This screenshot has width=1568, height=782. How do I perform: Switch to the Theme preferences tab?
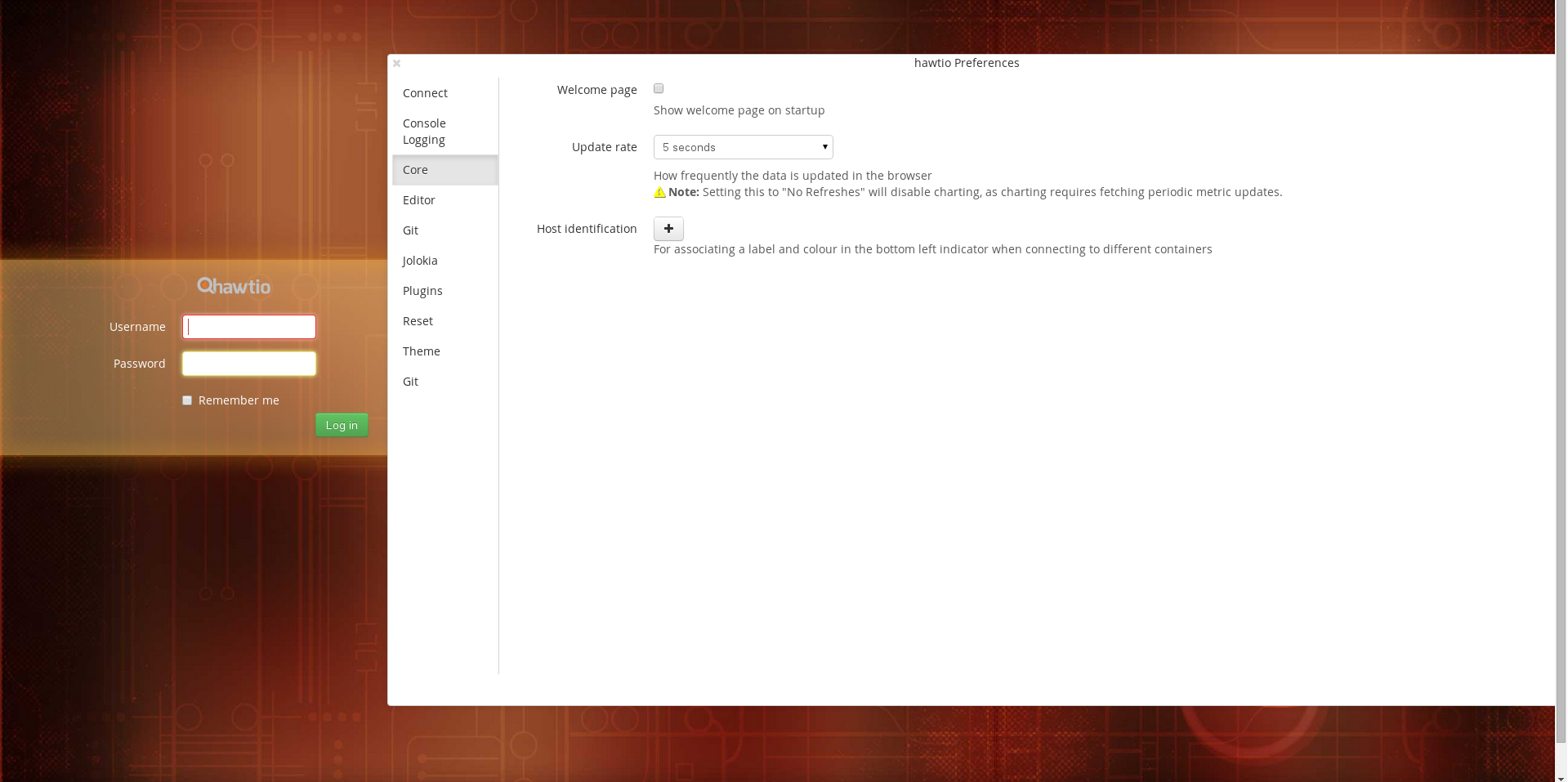[x=445, y=351]
